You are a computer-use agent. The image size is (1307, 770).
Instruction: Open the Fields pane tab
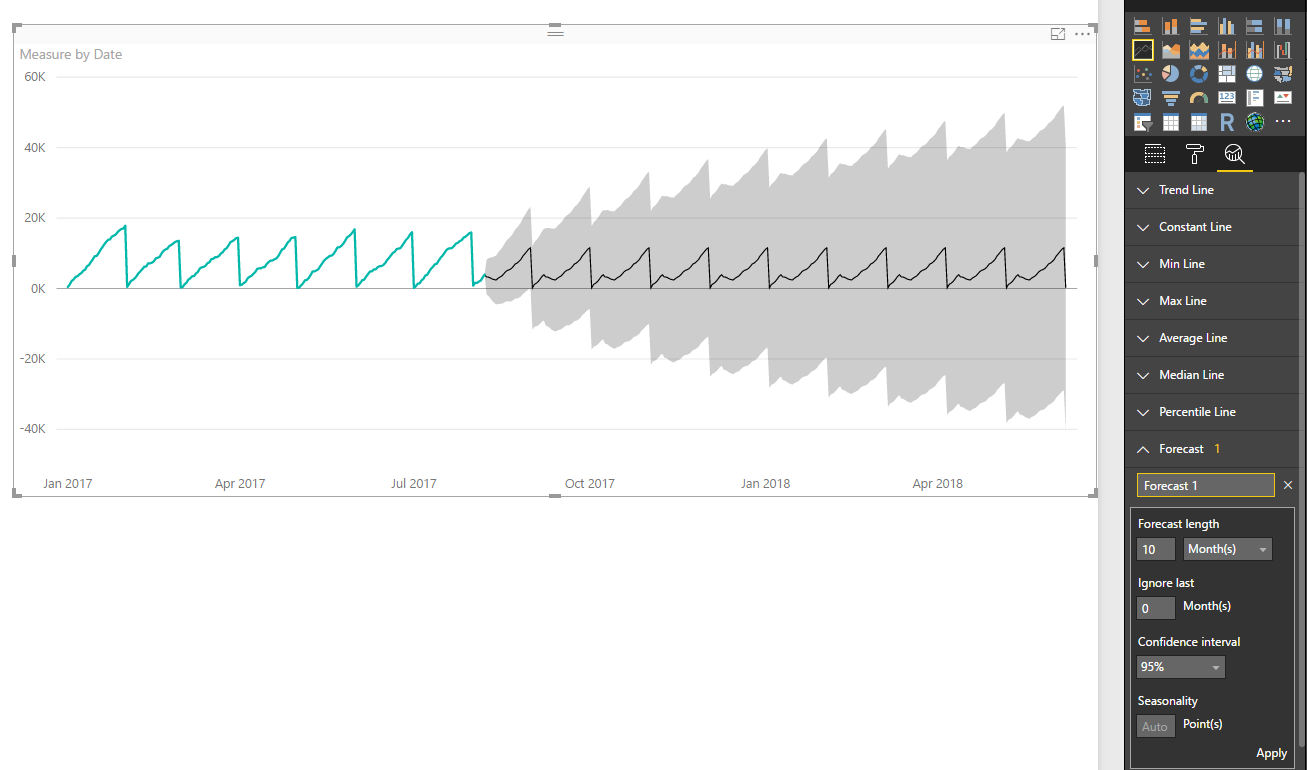(1155, 154)
